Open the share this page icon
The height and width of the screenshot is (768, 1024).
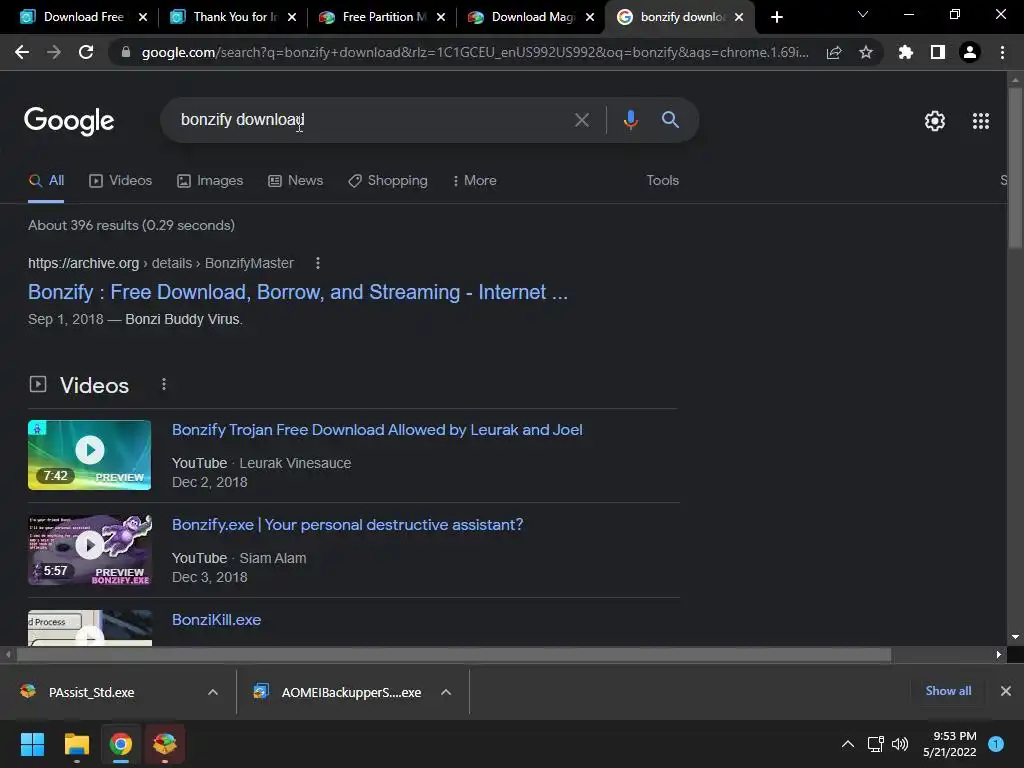[x=834, y=52]
